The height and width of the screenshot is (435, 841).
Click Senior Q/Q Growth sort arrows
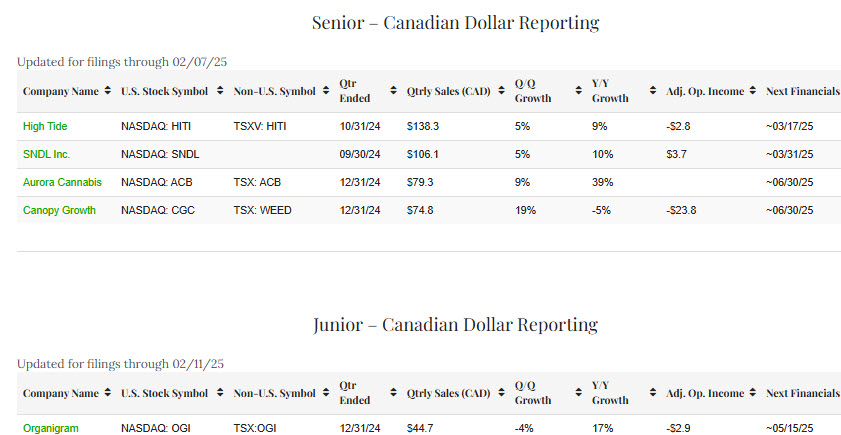(578, 91)
